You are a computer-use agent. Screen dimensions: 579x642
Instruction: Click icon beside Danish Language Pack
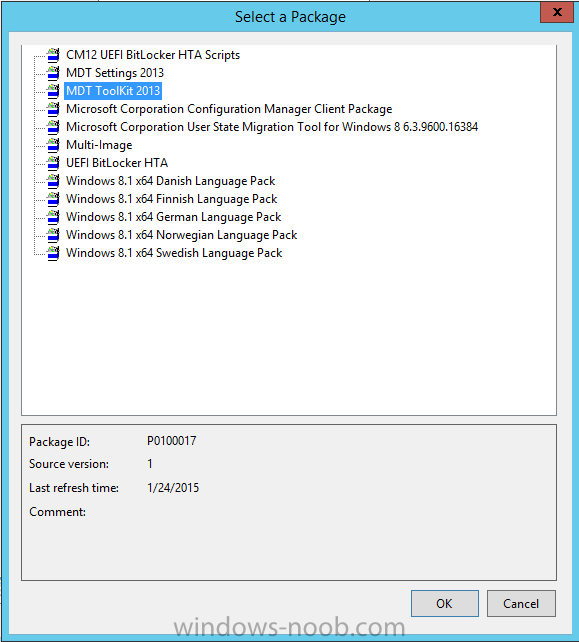[53, 181]
